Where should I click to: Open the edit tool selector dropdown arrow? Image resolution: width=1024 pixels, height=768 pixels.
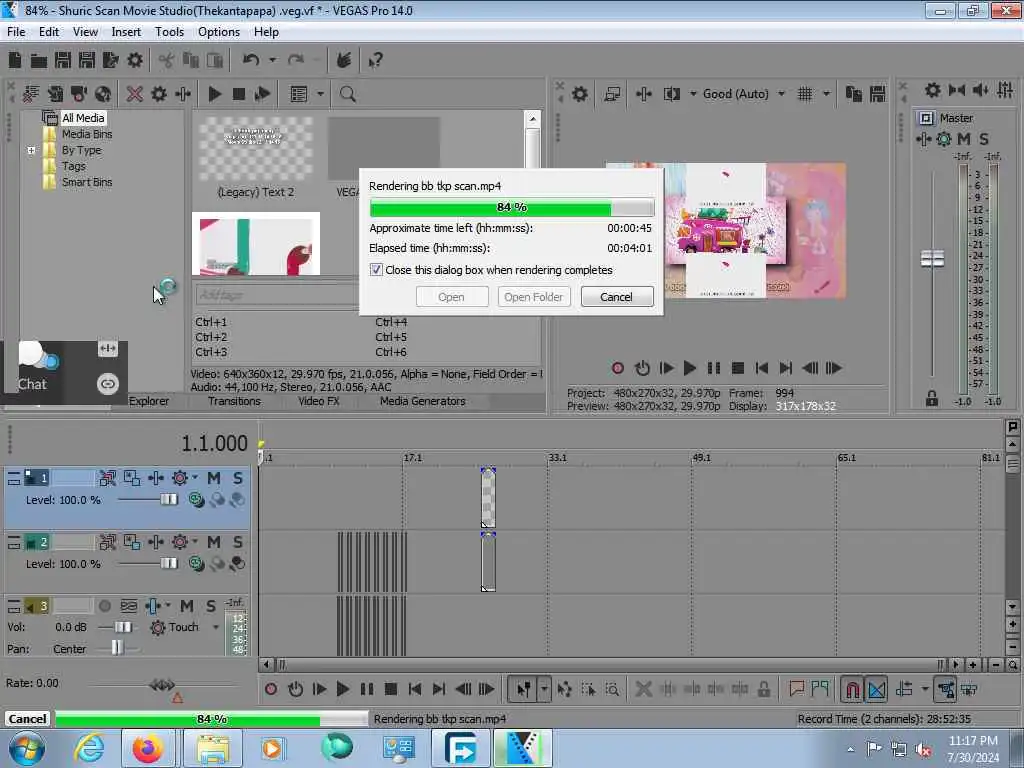tap(543, 689)
